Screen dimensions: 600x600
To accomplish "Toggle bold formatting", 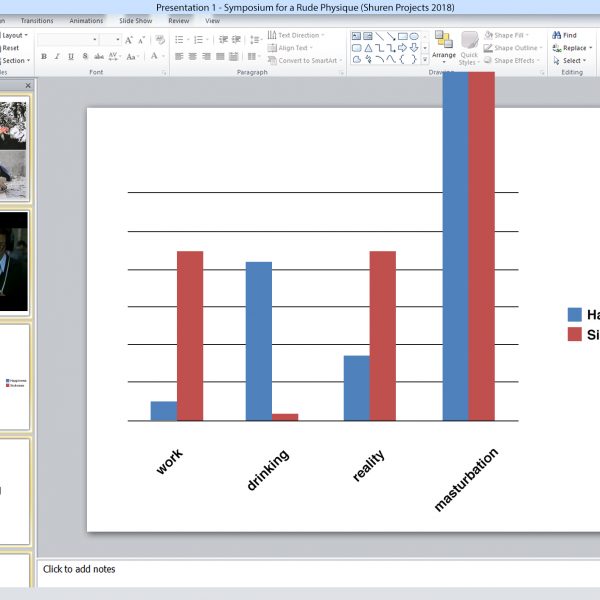I will coord(43,57).
